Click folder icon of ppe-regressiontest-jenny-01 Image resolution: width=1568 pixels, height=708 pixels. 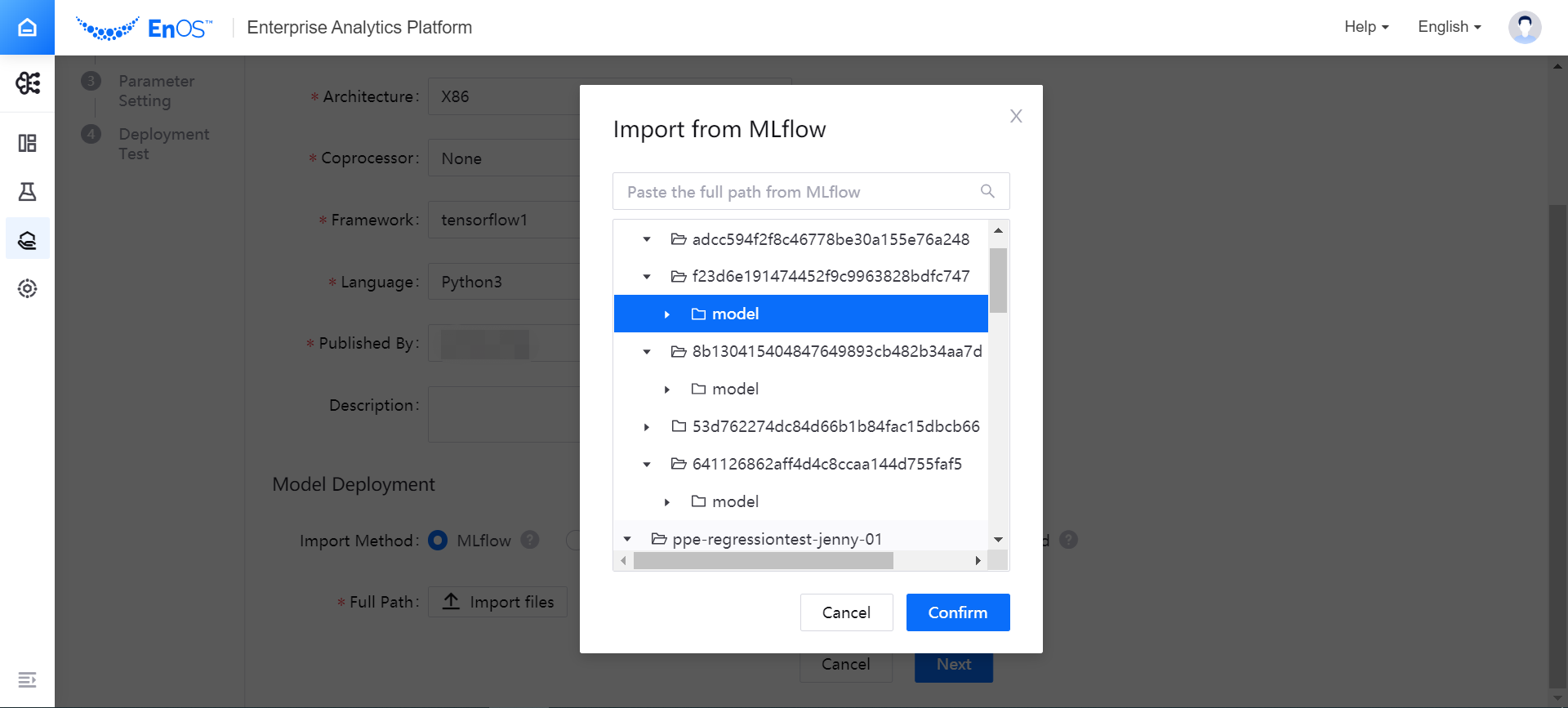[x=659, y=539]
